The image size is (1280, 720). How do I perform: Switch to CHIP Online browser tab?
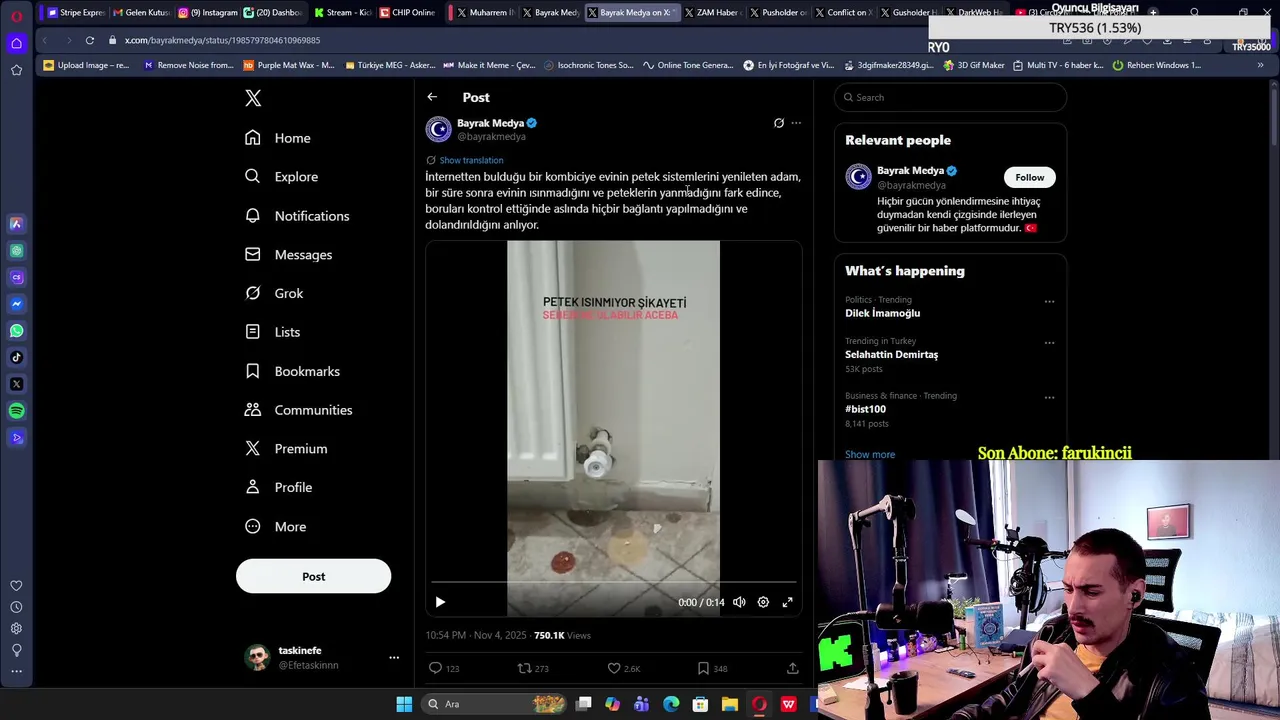(408, 13)
